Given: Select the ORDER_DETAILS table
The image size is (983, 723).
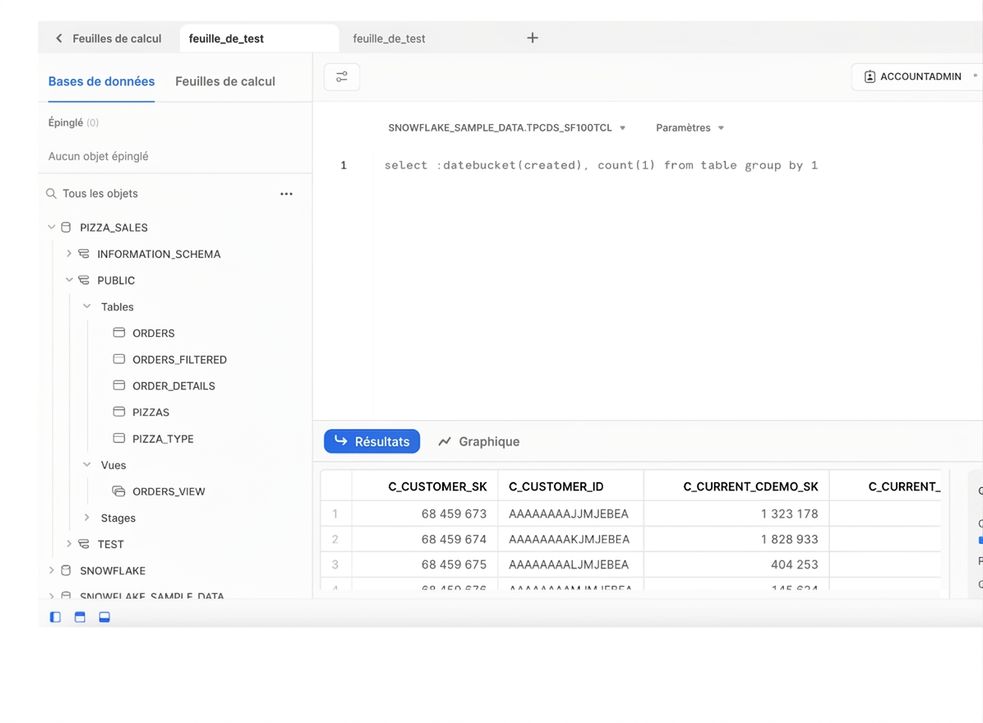Looking at the screenshot, I should tap(174, 386).
